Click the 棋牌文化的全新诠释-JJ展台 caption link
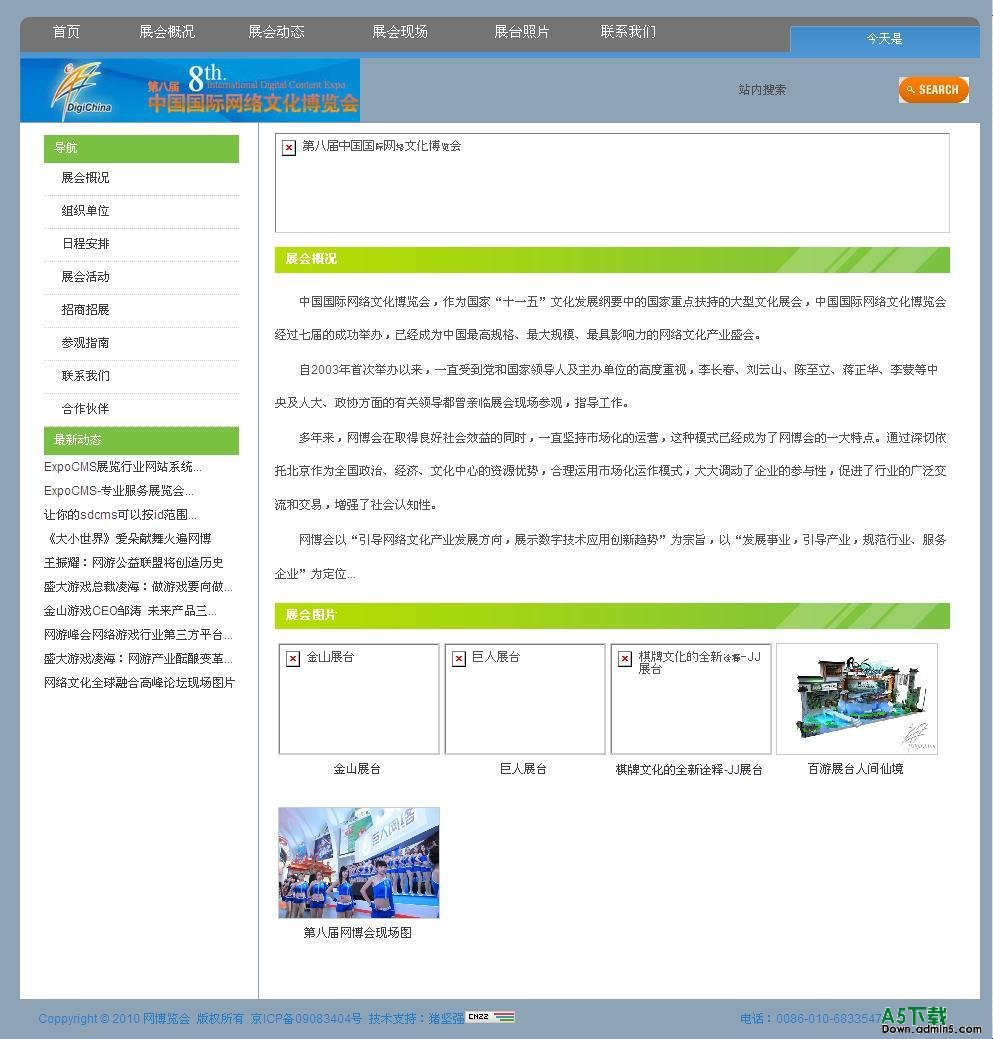The width and height of the screenshot is (993, 1039). coord(689,770)
